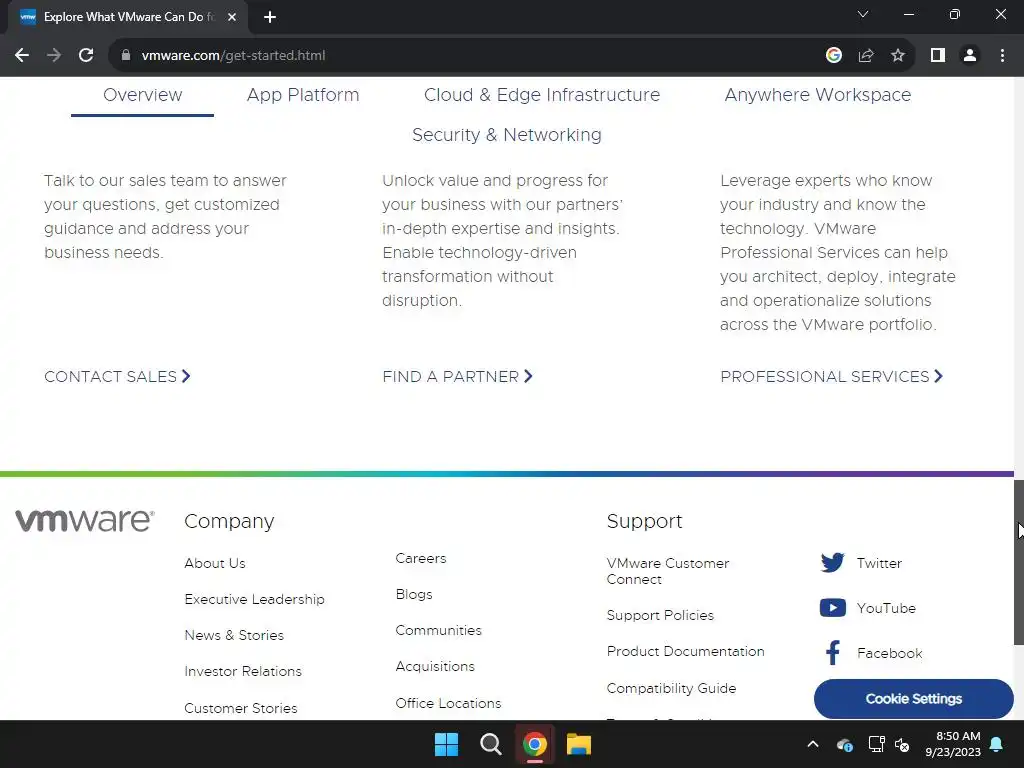The image size is (1024, 768).
Task: Open File Explorer from the taskbar
Action: click(579, 744)
